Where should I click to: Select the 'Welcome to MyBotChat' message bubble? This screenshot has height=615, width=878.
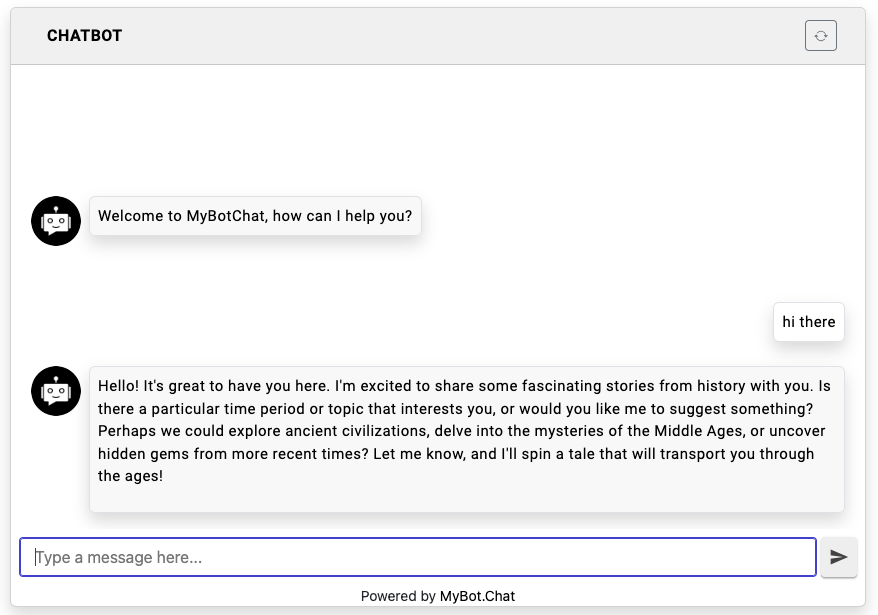point(255,216)
